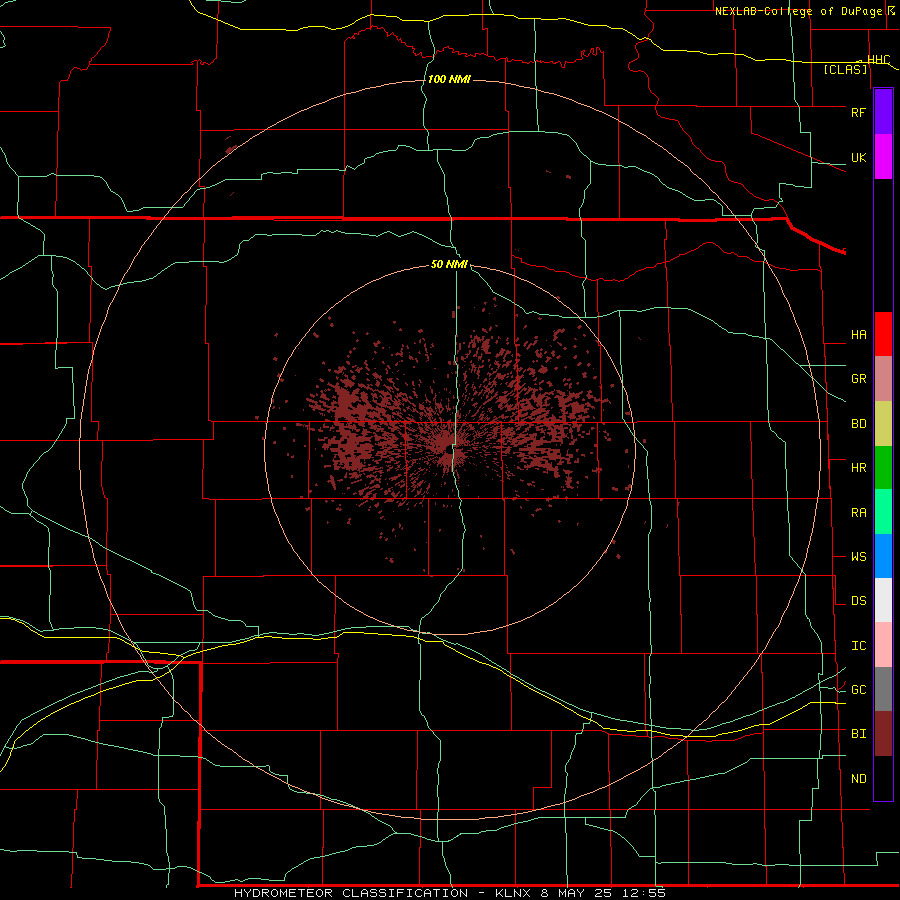This screenshot has width=900, height=900.
Task: Click the GR legend label
Action: tap(858, 379)
